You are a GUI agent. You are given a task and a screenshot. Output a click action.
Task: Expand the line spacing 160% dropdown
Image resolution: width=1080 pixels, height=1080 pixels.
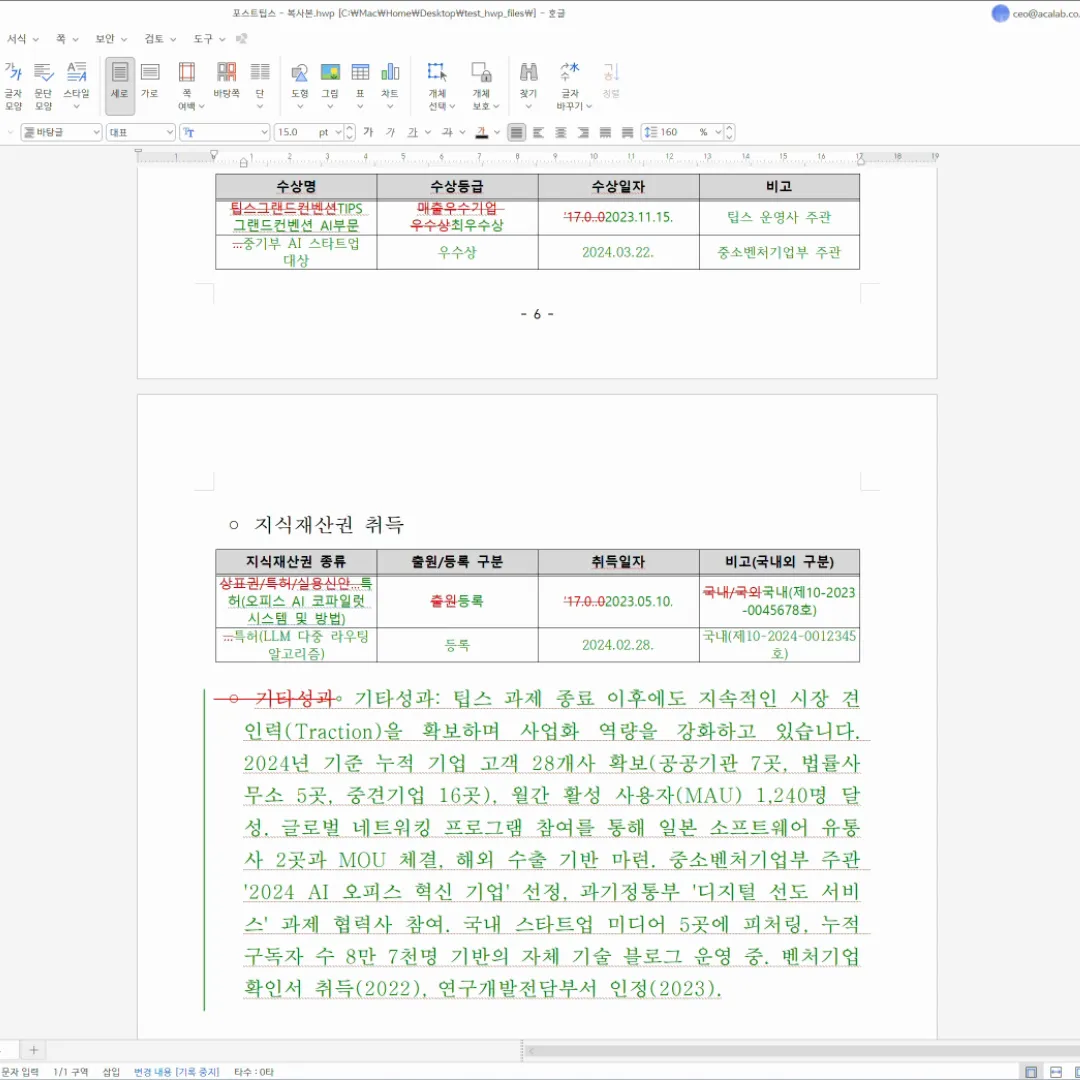tap(715, 132)
